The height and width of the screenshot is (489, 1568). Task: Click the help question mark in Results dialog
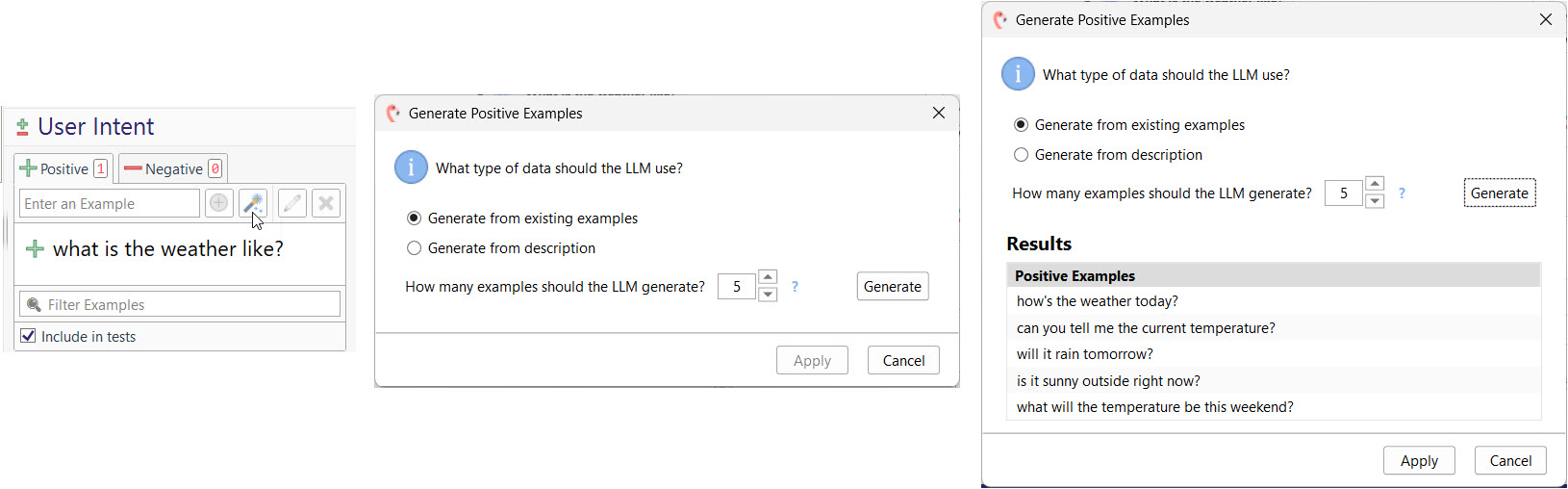coord(1402,193)
